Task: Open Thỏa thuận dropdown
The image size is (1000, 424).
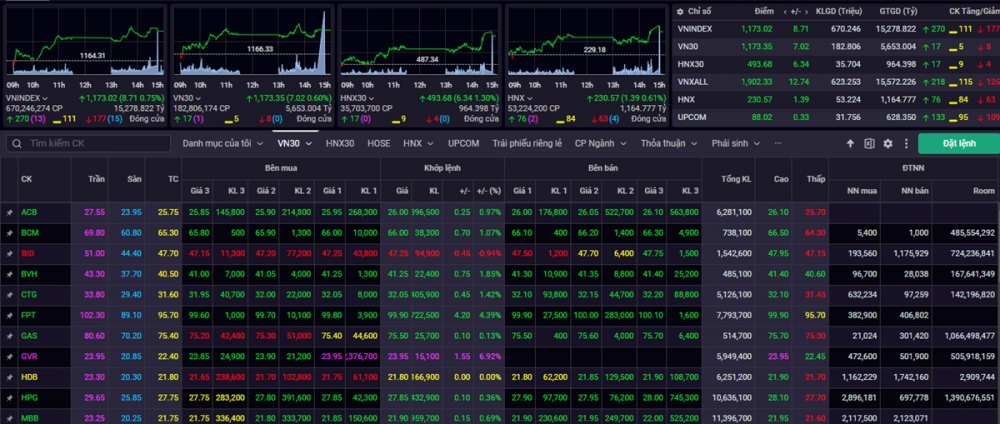Action: [x=670, y=143]
